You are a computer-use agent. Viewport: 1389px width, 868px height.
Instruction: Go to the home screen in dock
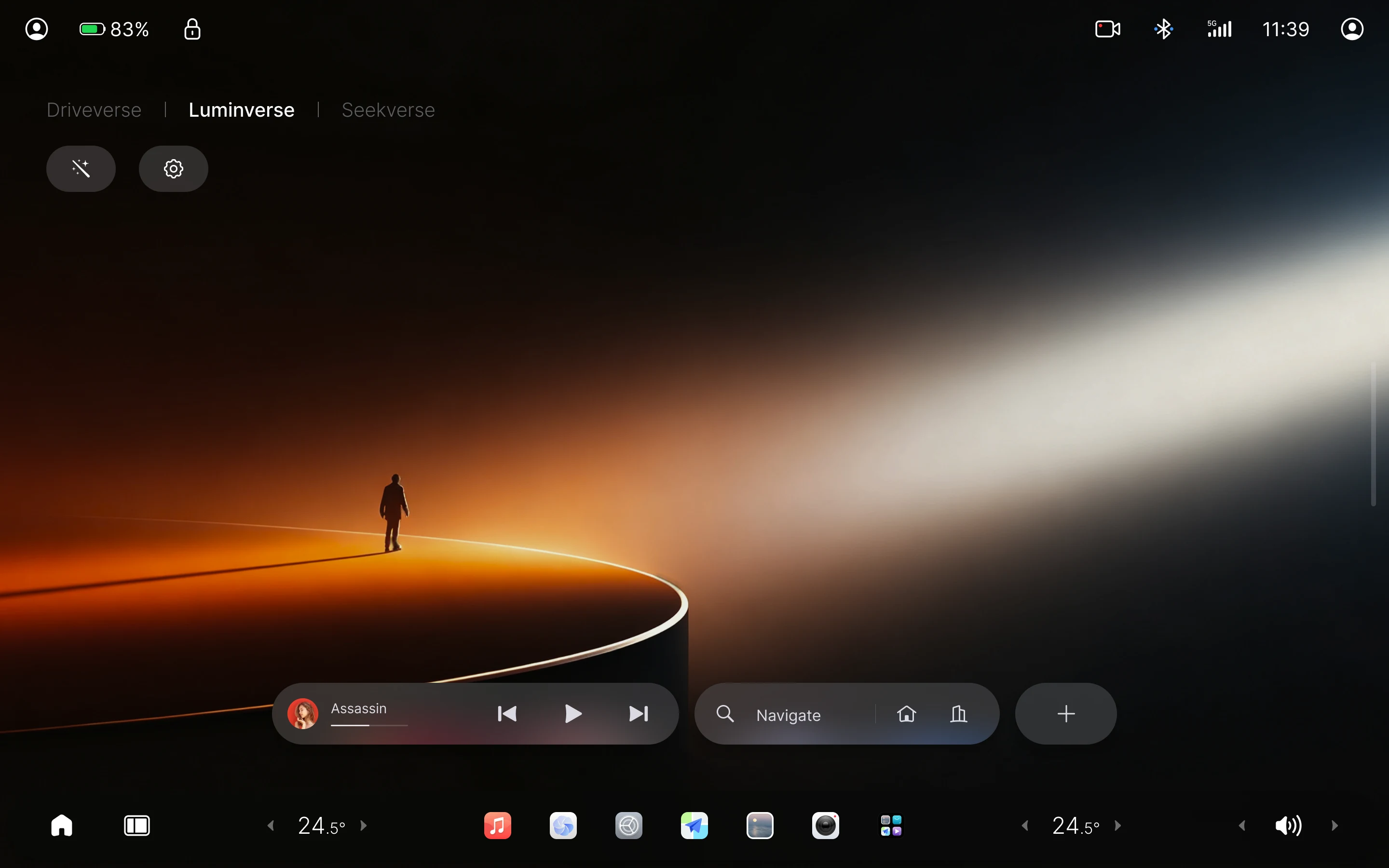[61, 826]
